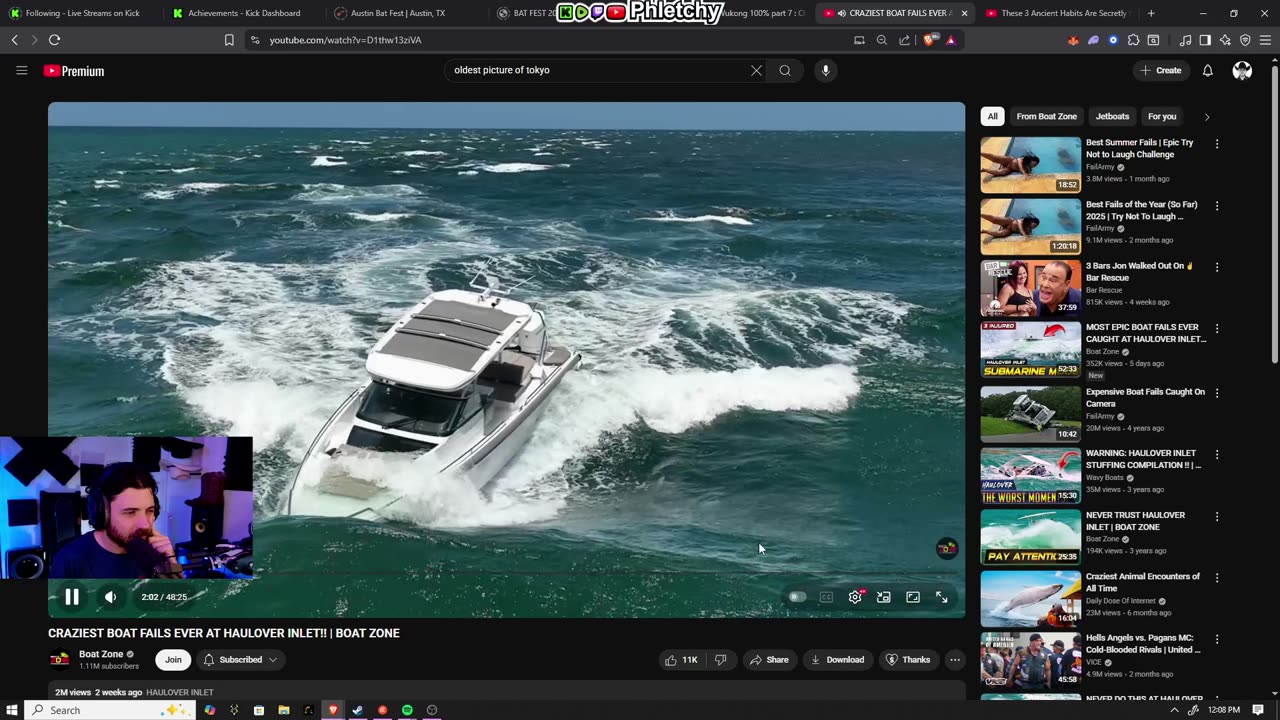Reload the page
This screenshot has width=1280, height=720.
tap(54, 40)
